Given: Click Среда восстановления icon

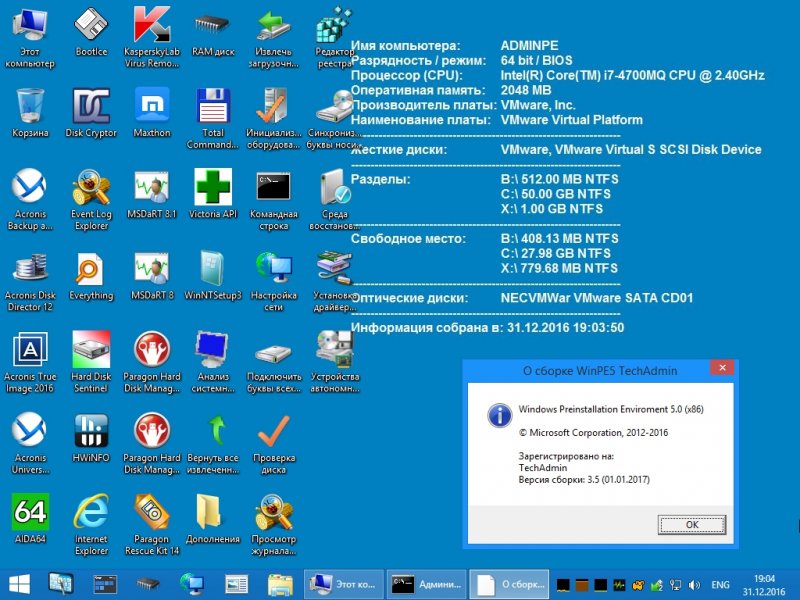Looking at the screenshot, I should click(x=334, y=199).
